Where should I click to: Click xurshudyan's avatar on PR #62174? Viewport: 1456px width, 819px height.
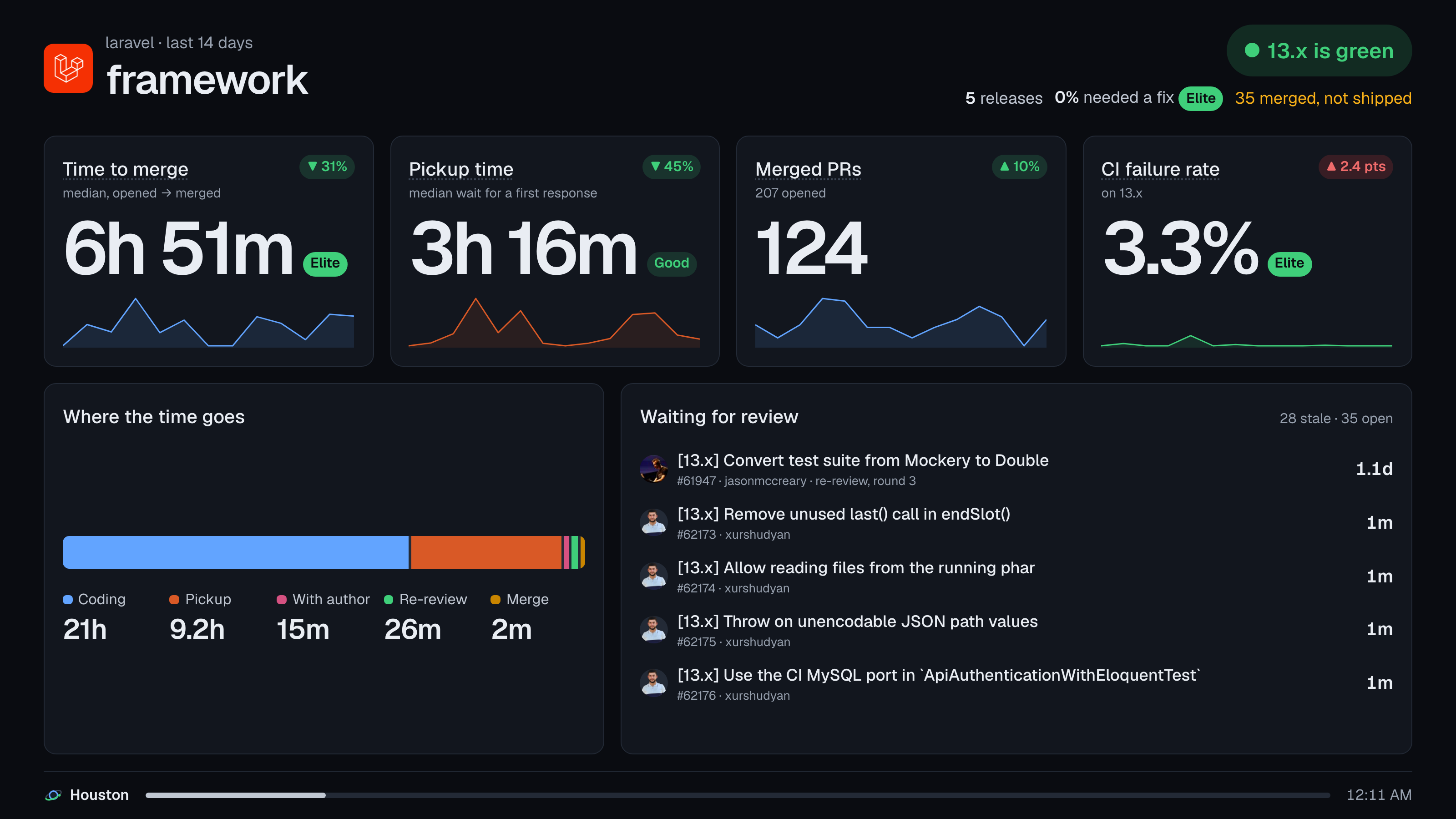[653, 576]
